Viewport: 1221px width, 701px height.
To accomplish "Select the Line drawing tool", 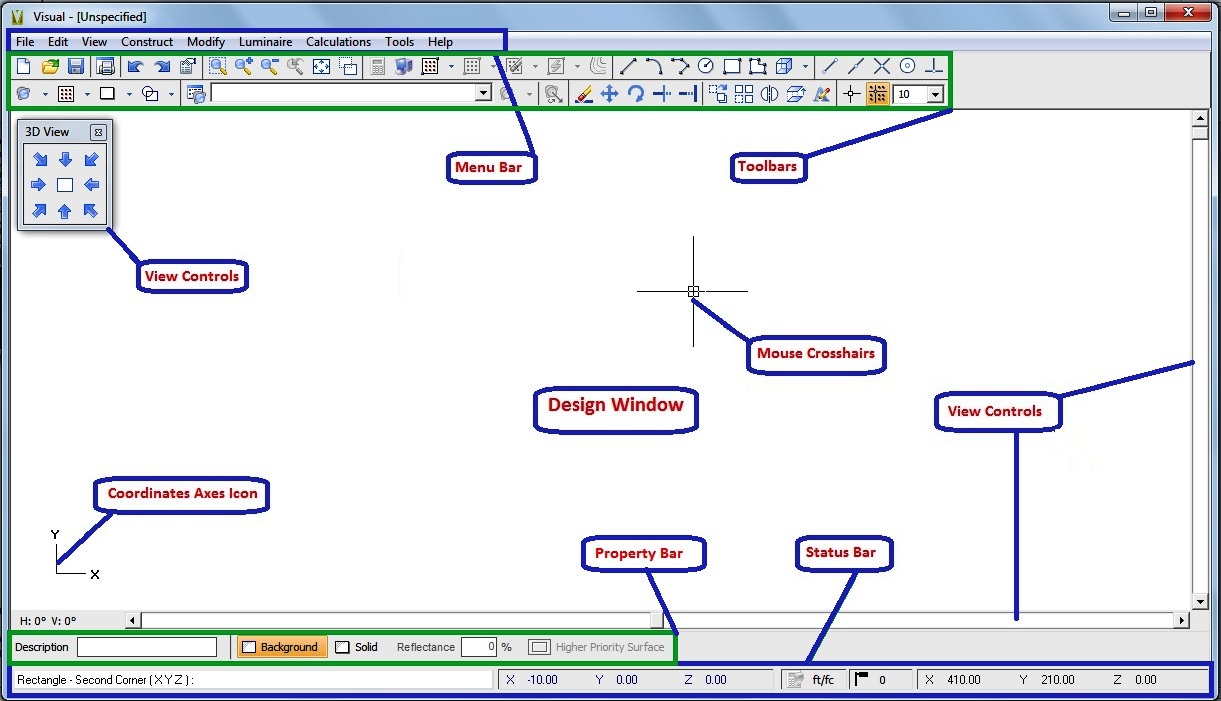I will pos(627,66).
